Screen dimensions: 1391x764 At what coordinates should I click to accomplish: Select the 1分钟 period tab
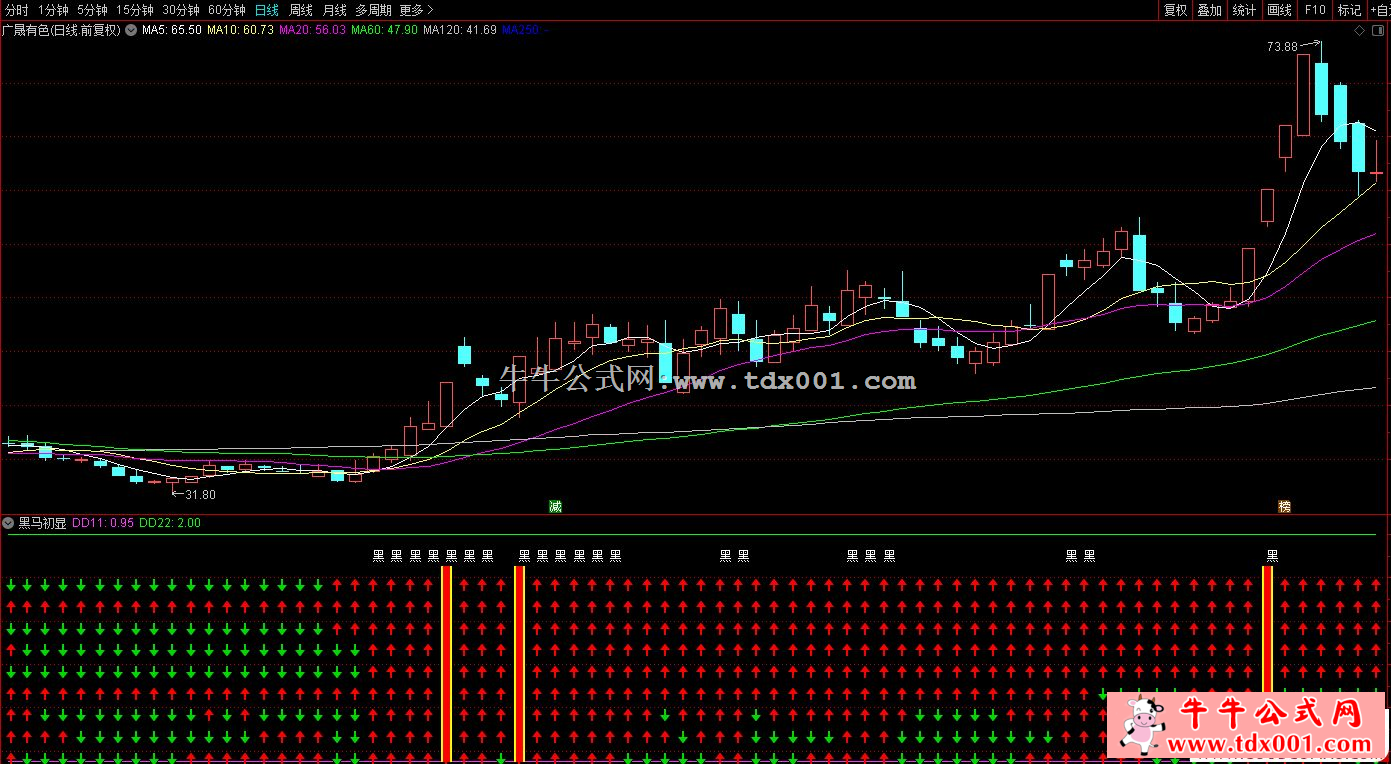(53, 10)
